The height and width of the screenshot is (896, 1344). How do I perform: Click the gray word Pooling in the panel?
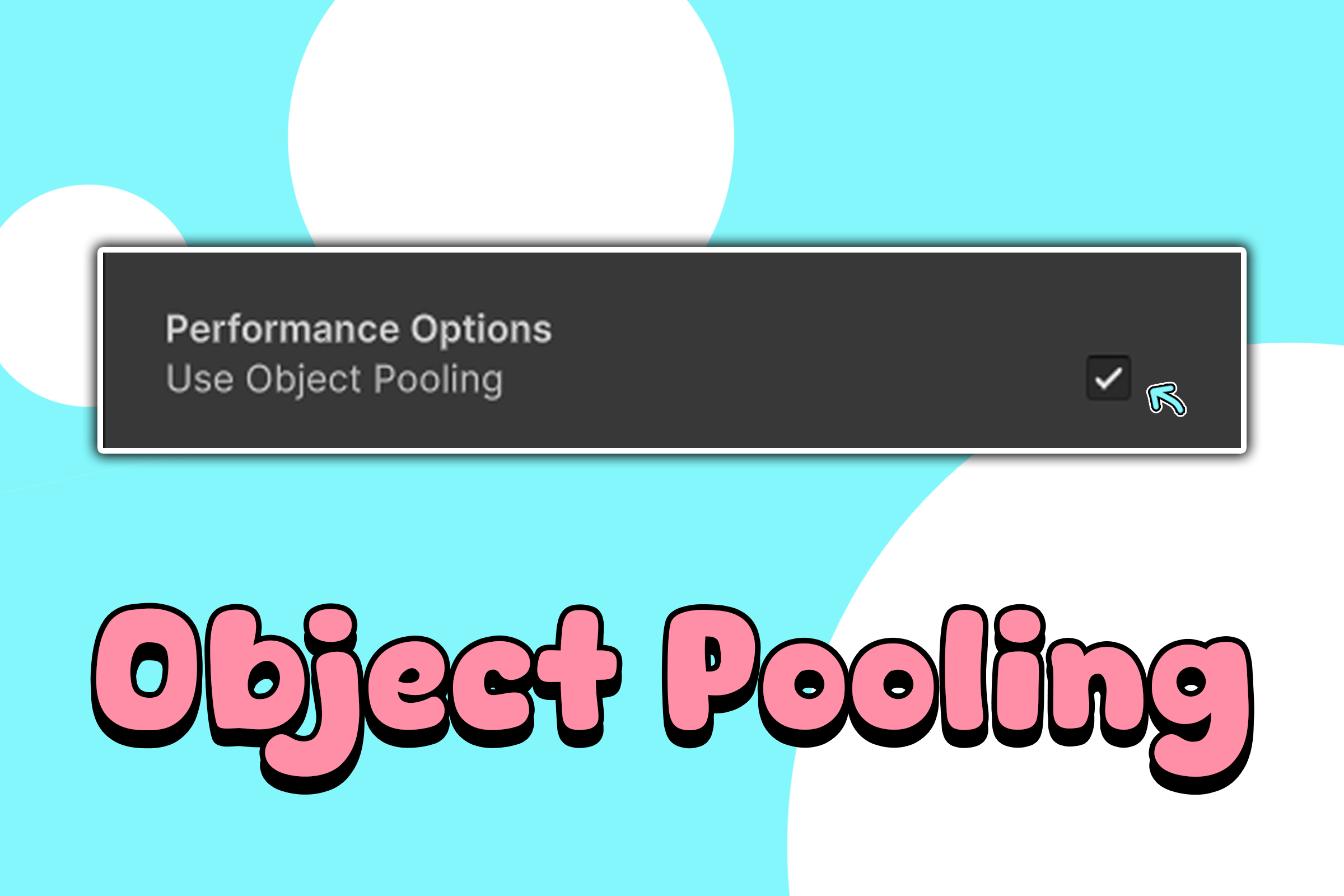click(438, 380)
